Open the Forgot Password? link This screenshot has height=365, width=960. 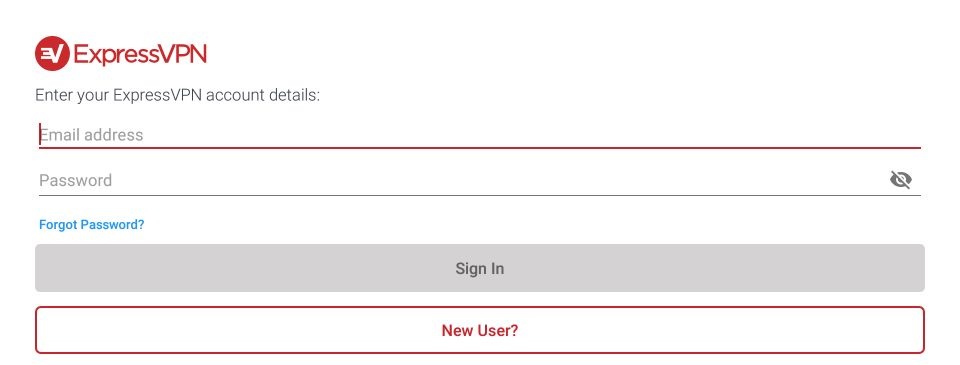pos(92,225)
